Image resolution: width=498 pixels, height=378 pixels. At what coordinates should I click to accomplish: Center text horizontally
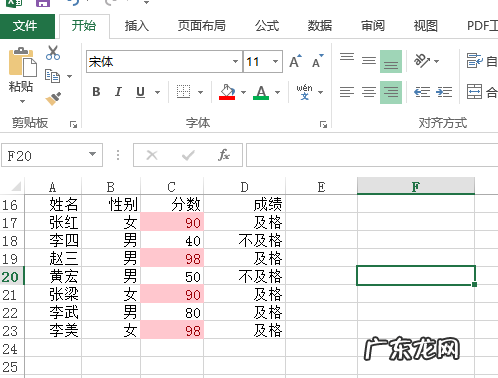[x=369, y=92]
